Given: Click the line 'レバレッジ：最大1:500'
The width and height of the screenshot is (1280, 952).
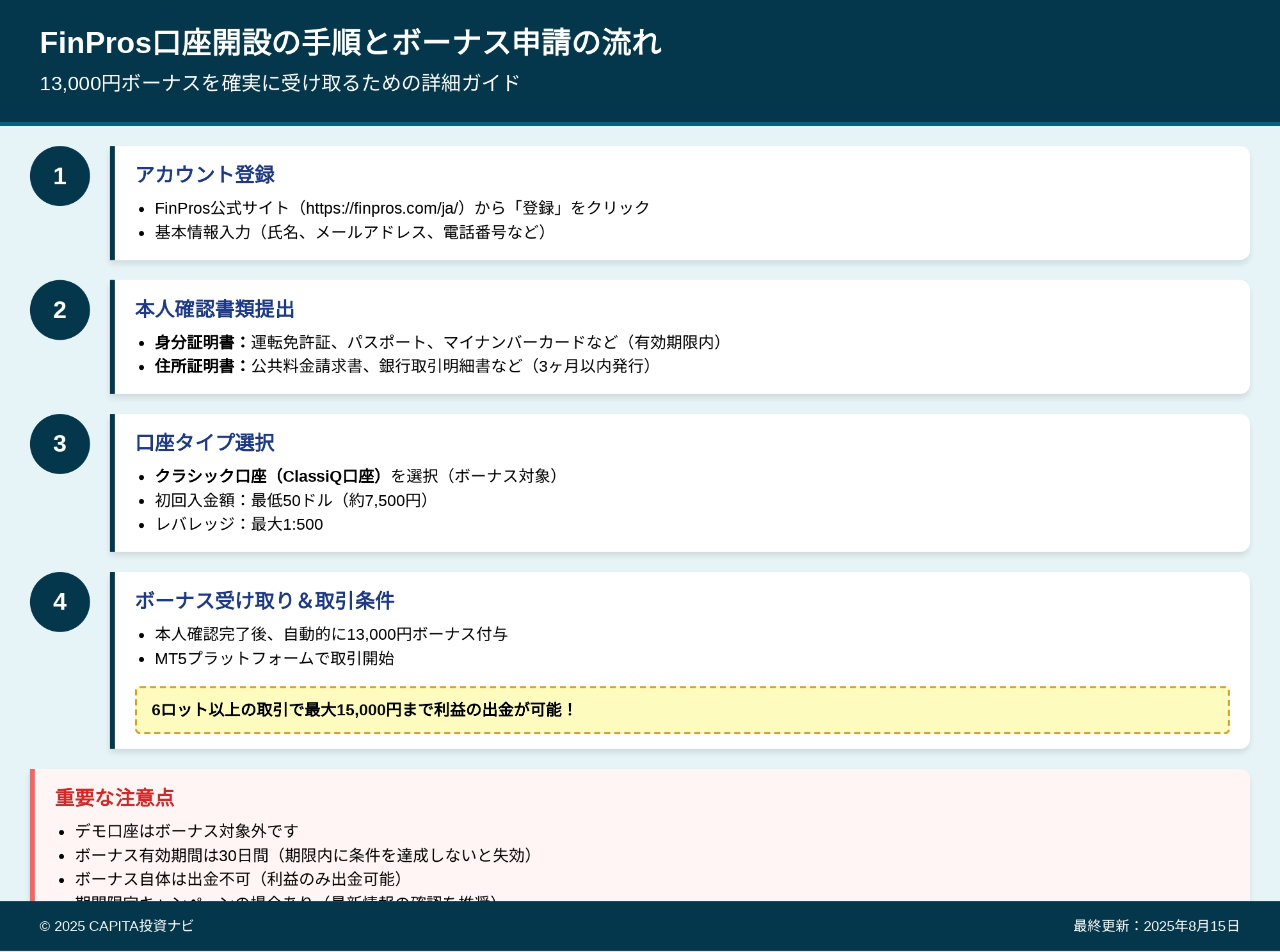Looking at the screenshot, I should (239, 524).
